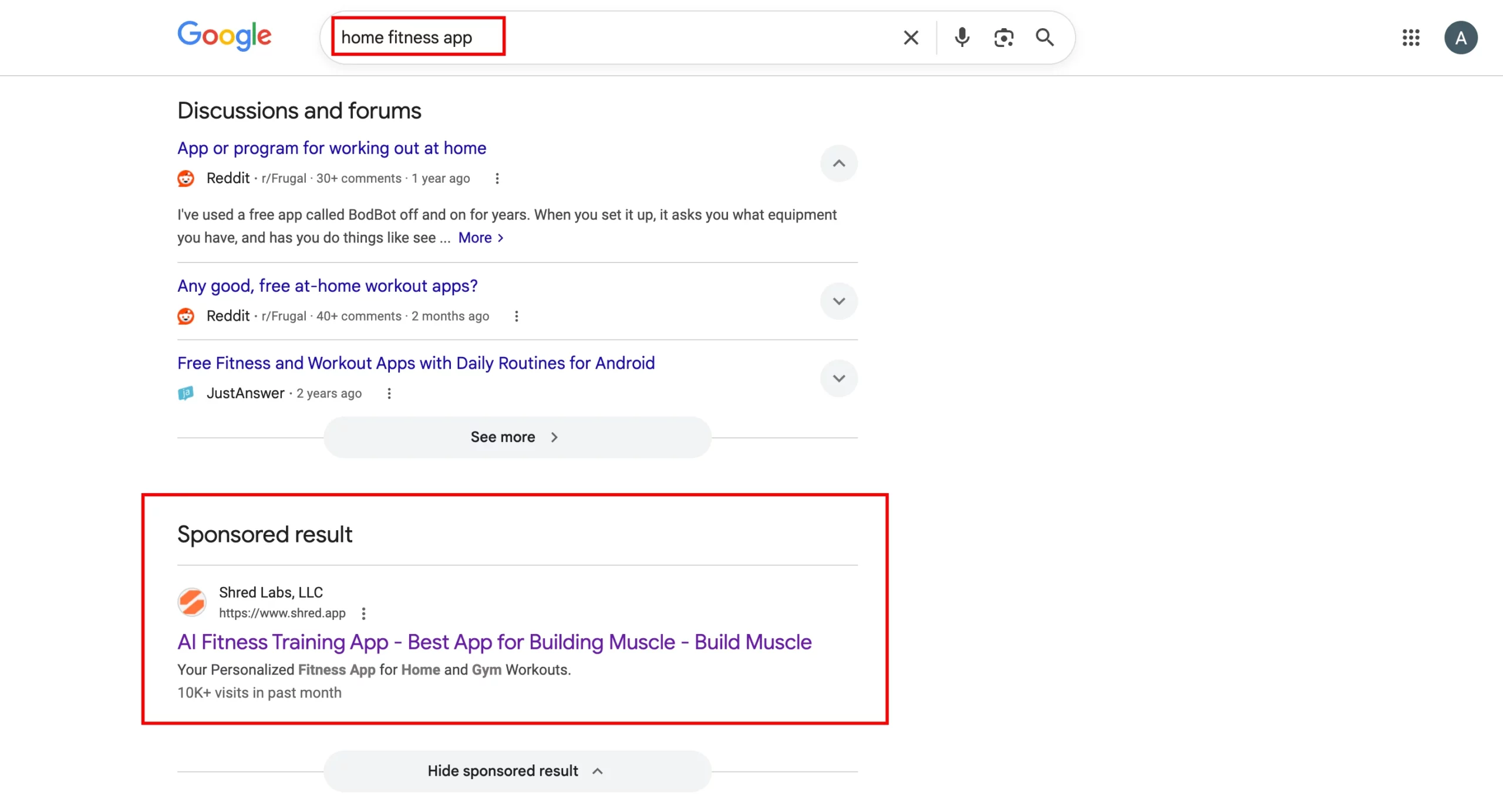
Task: Open 'AI Fitness Training App' sponsored link
Action: tap(494, 642)
